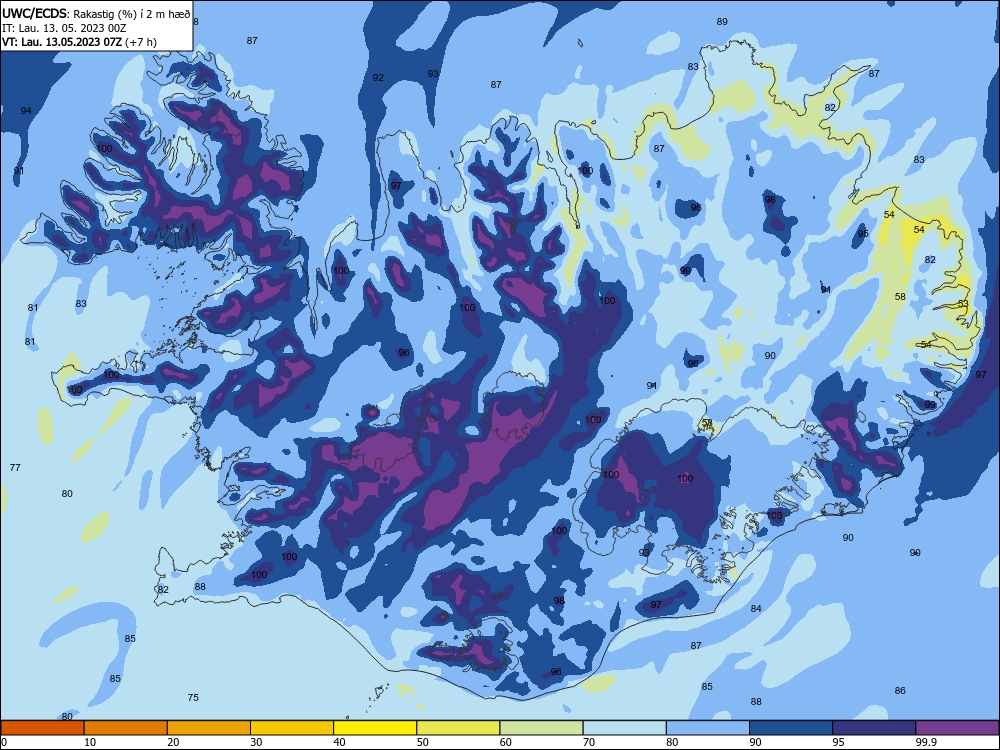
Task: Click the legend tick label '20'
Action: [173, 742]
